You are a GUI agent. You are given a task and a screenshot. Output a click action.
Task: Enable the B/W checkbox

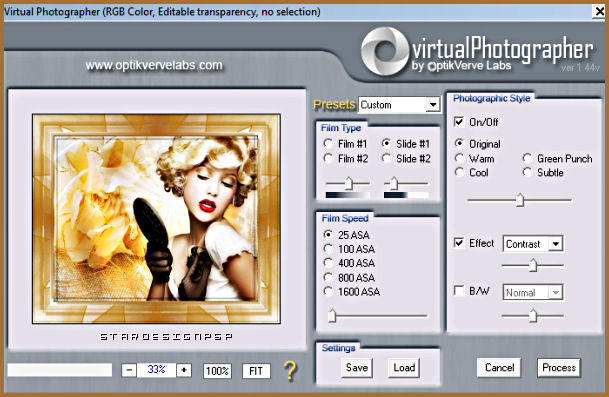tap(459, 291)
